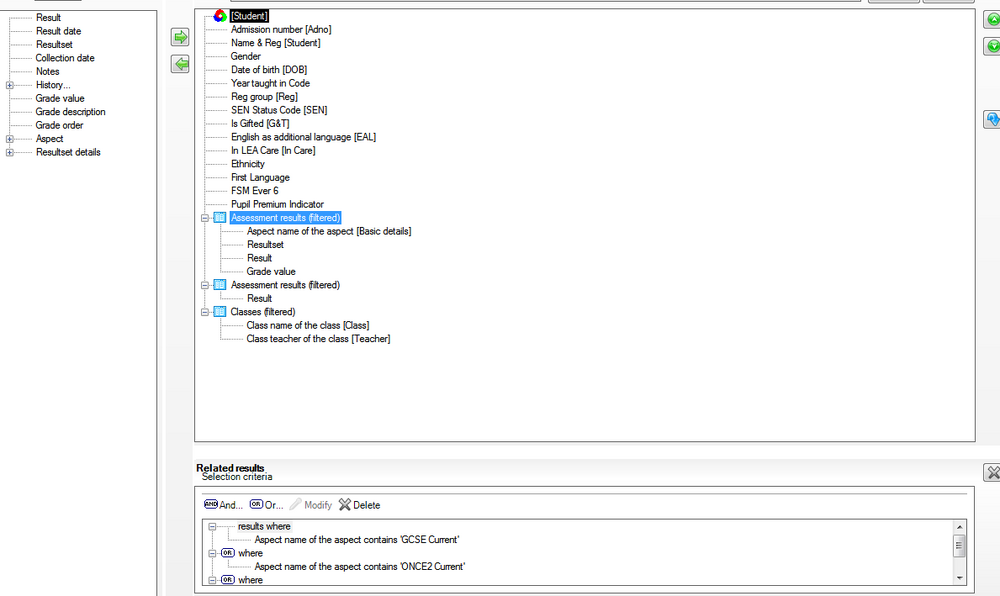Click the green move-down arrow icon
This screenshot has width=1000, height=596.
pos(992,46)
